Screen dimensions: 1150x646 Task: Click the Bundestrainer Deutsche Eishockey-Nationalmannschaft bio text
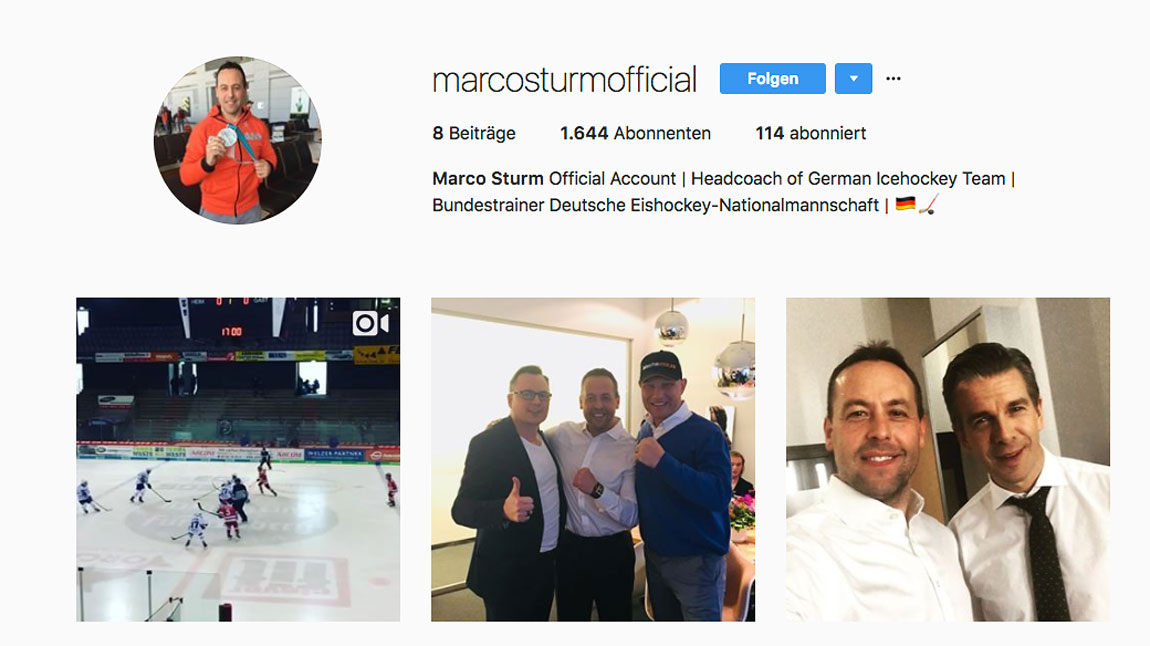click(x=655, y=205)
